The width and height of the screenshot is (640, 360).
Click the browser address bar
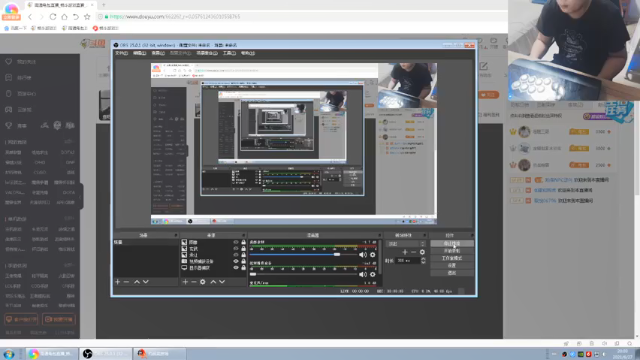302,17
